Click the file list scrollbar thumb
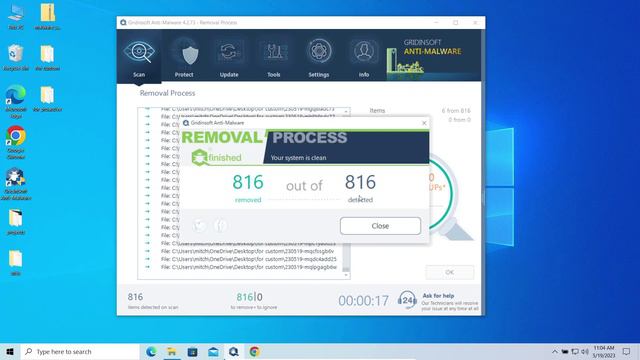The image size is (640, 360). click(346, 269)
